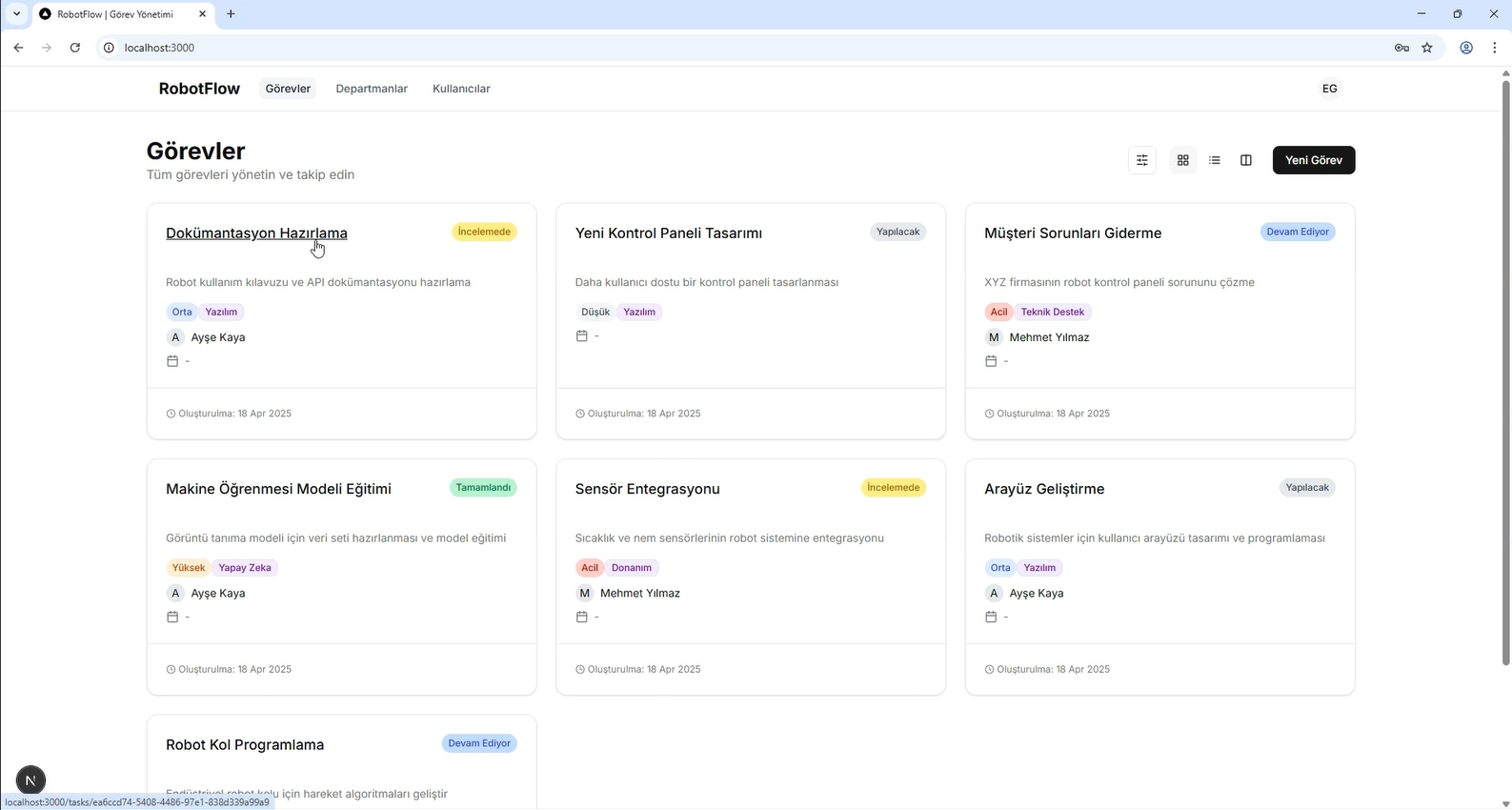Click the Yeni Görev button
The height and width of the screenshot is (810, 1512).
click(x=1313, y=160)
